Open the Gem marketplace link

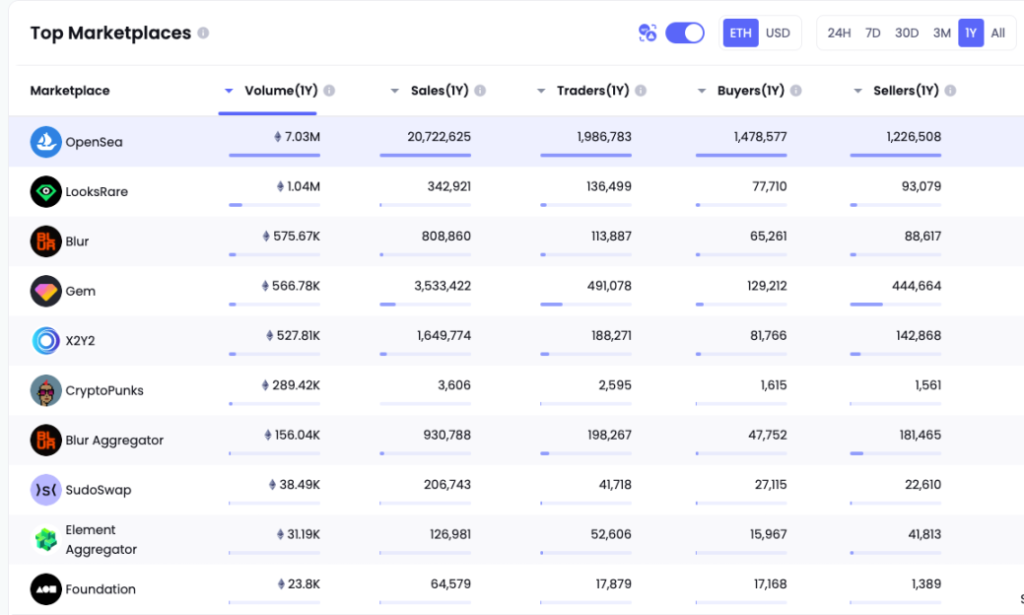pyautogui.click(x=80, y=291)
